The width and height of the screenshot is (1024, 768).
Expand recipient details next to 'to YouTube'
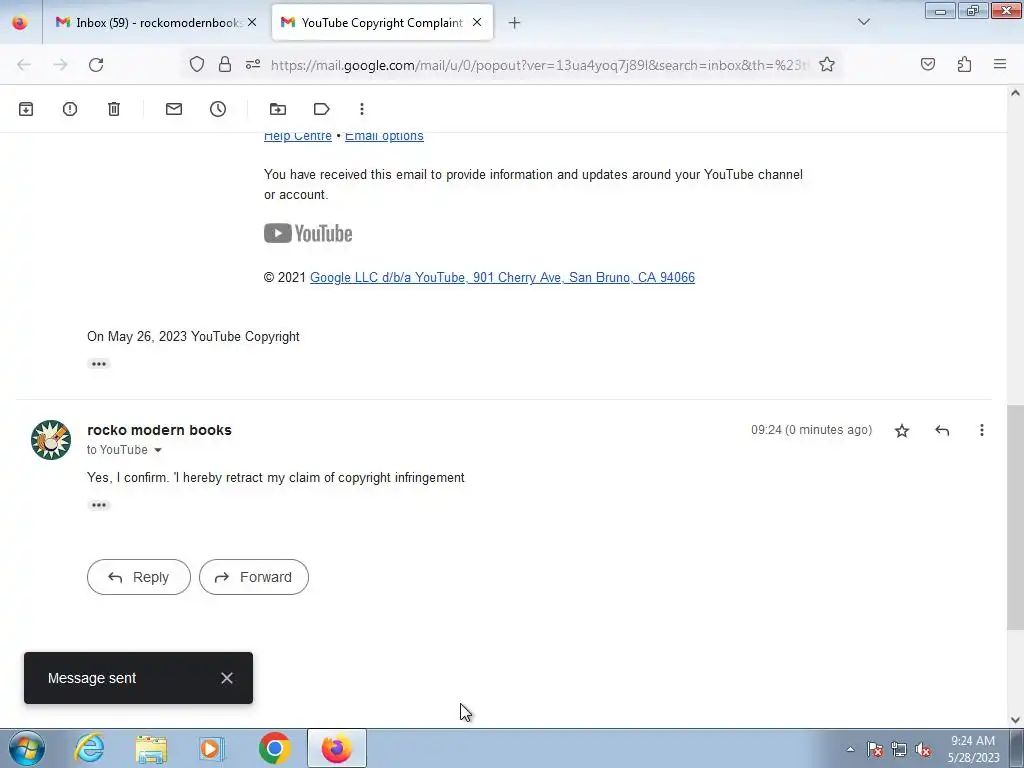coord(157,450)
